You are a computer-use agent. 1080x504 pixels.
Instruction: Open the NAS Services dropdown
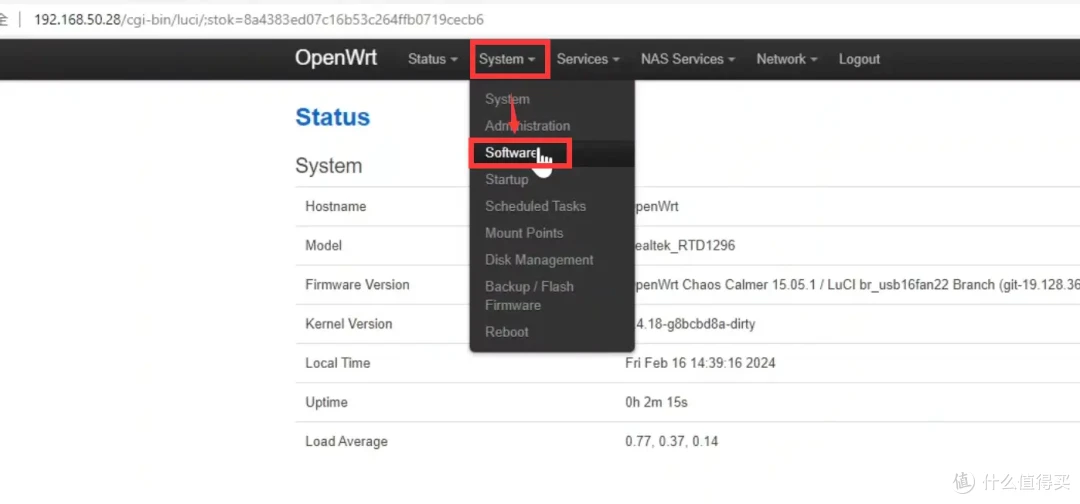(x=687, y=59)
